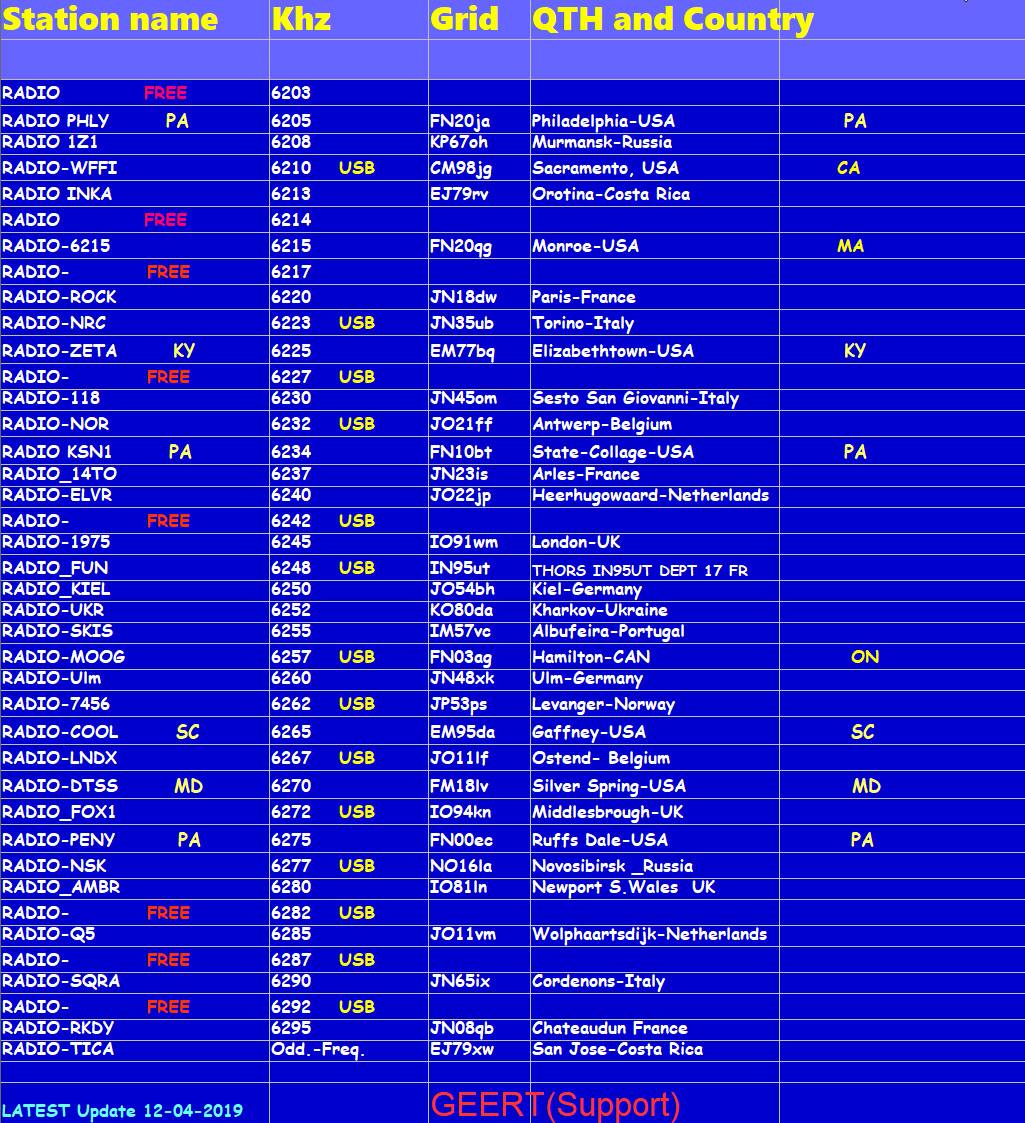Click Wolphaartsdijk-Netherlands location cell
1025x1123 pixels.
point(650,934)
